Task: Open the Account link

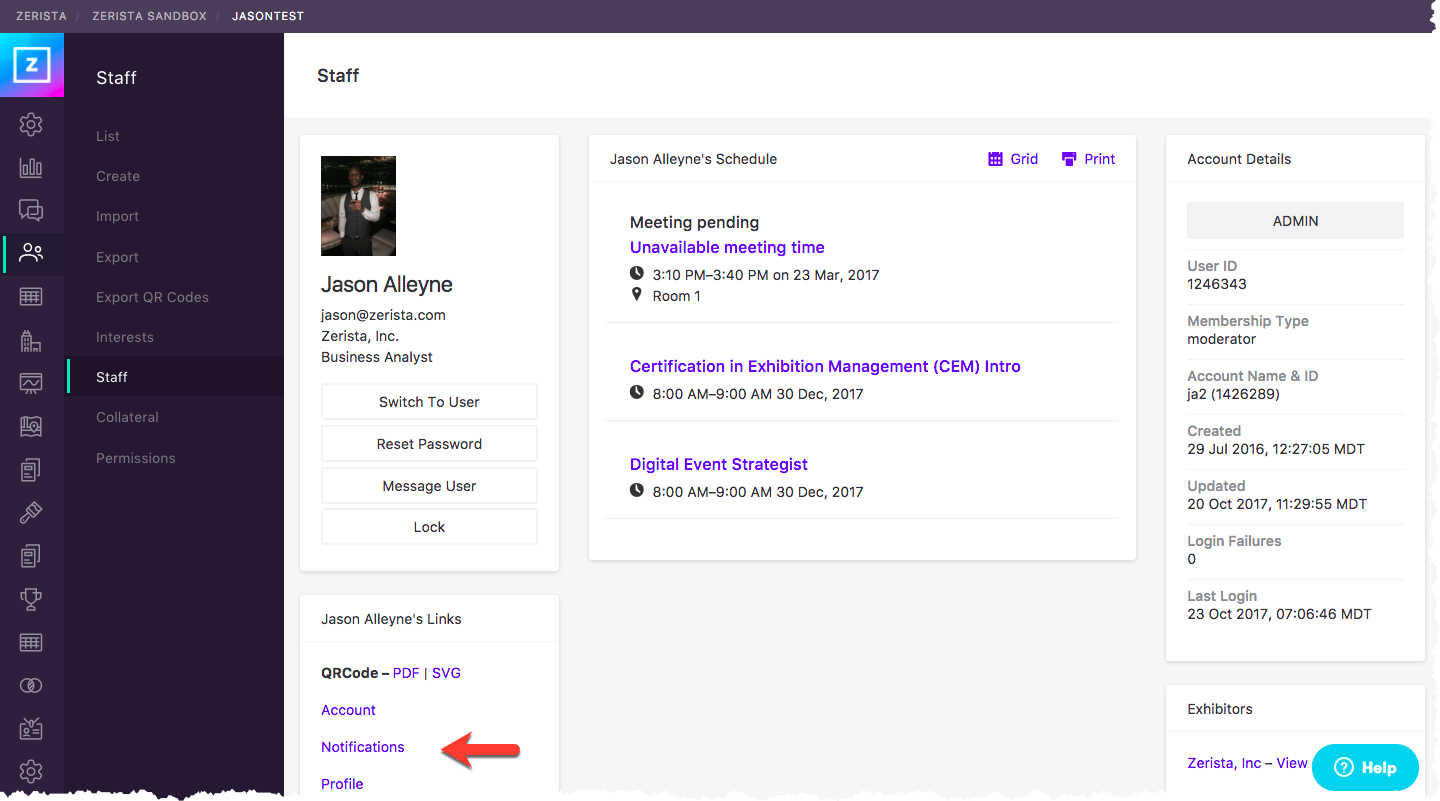Action: pos(348,710)
